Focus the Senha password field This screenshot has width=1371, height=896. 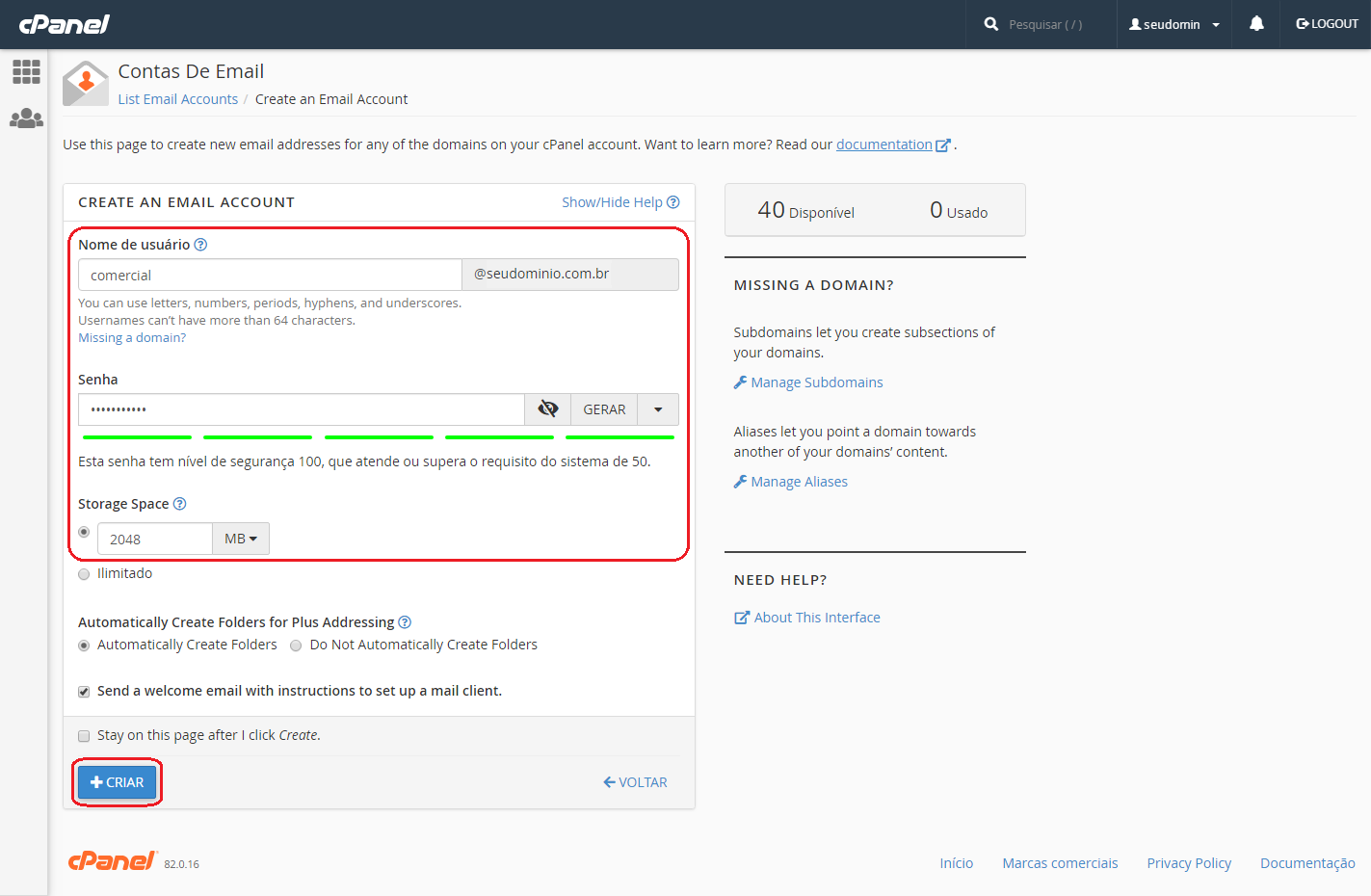click(302, 409)
